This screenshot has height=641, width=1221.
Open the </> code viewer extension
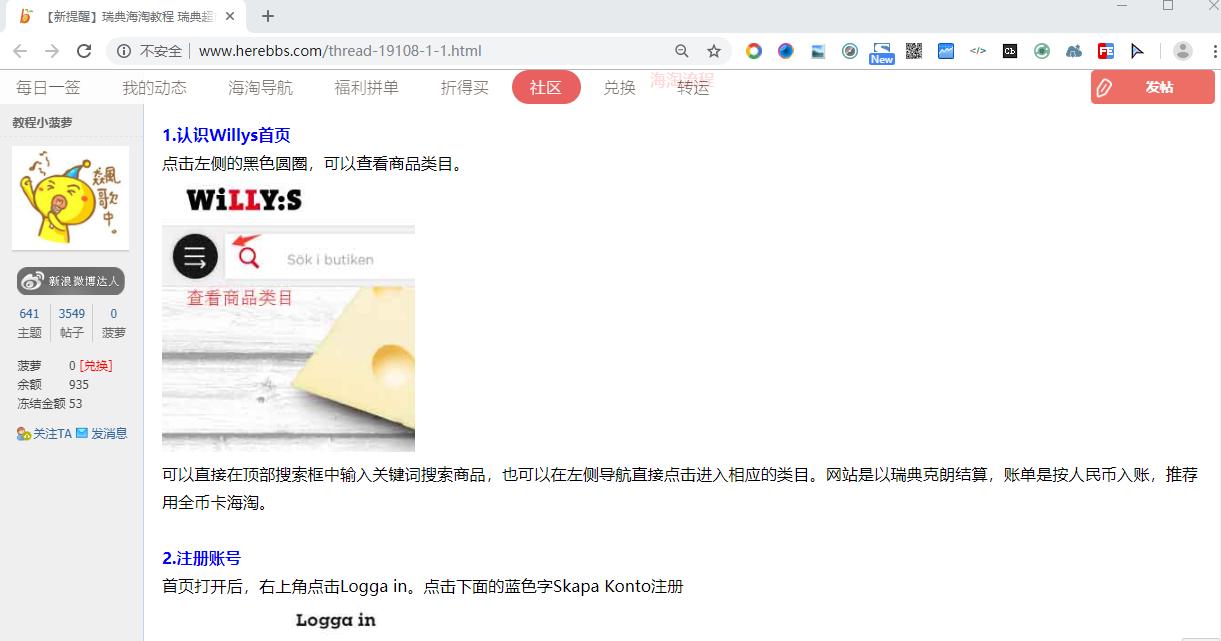click(977, 51)
